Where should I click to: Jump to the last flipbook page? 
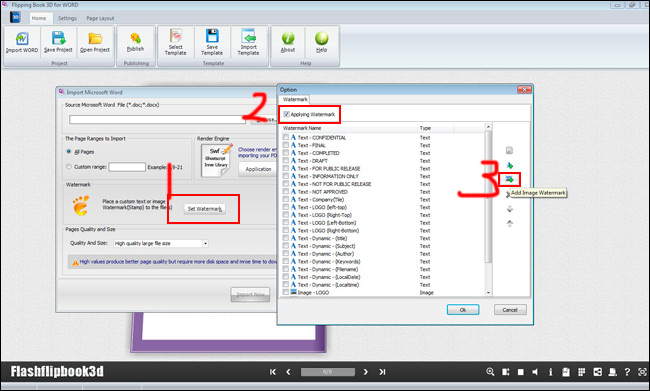pos(382,372)
